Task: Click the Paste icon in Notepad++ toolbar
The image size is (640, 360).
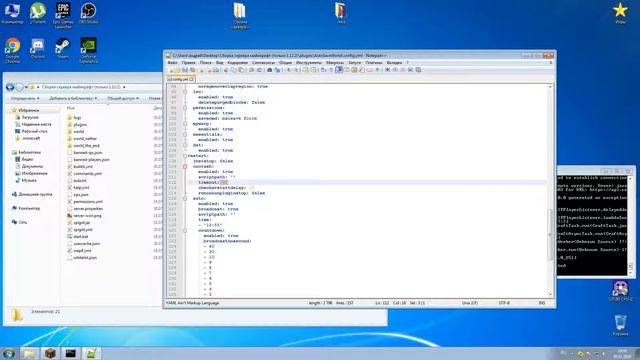Action: (241, 70)
